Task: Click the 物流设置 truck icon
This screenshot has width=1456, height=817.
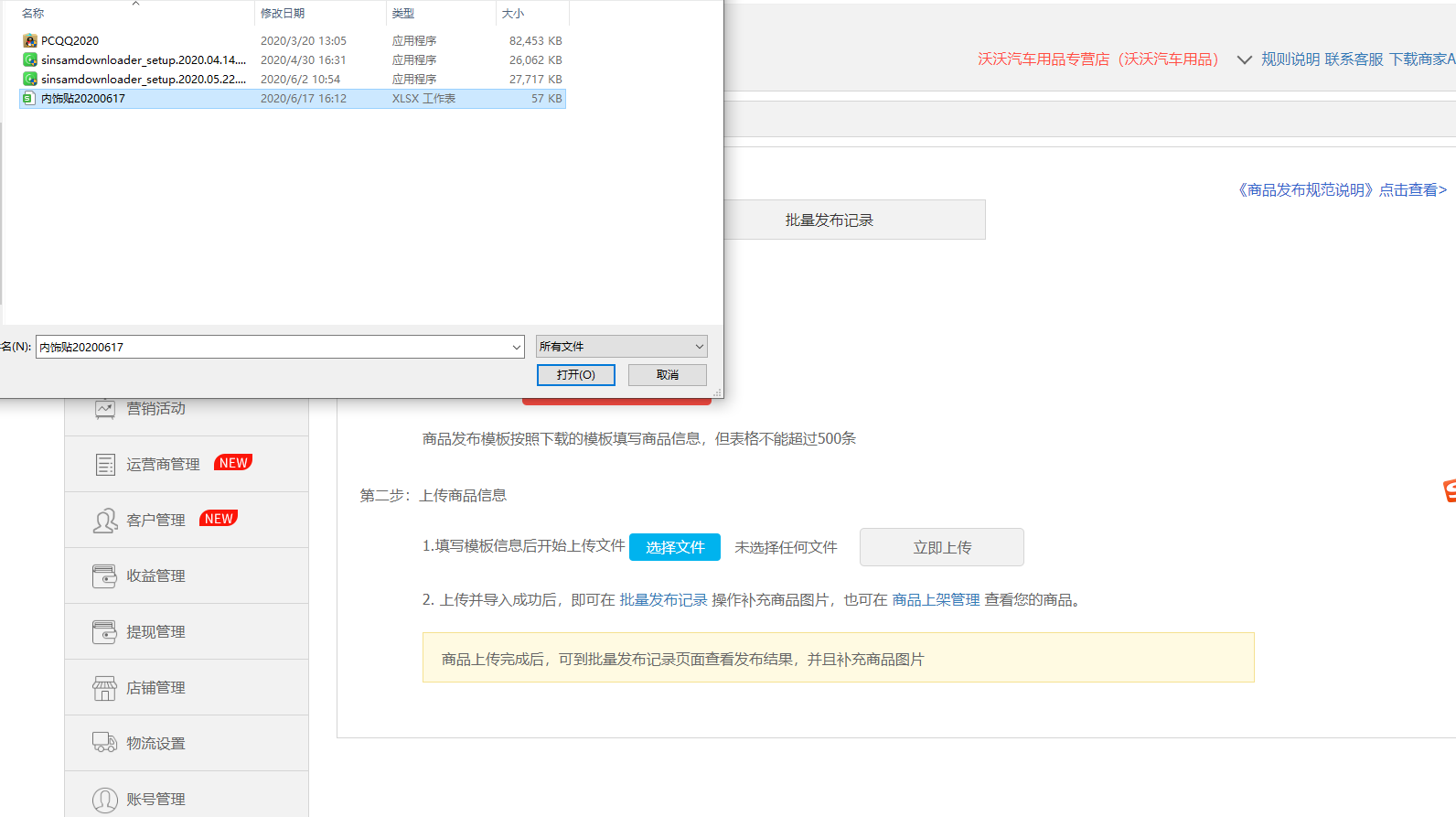Action: 105,743
